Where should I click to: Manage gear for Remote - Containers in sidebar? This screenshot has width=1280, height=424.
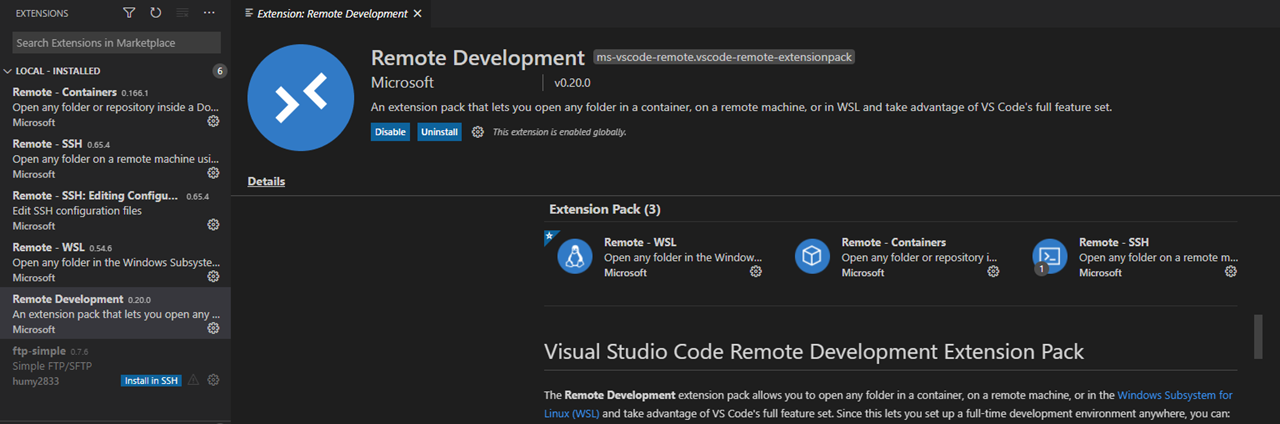click(213, 121)
